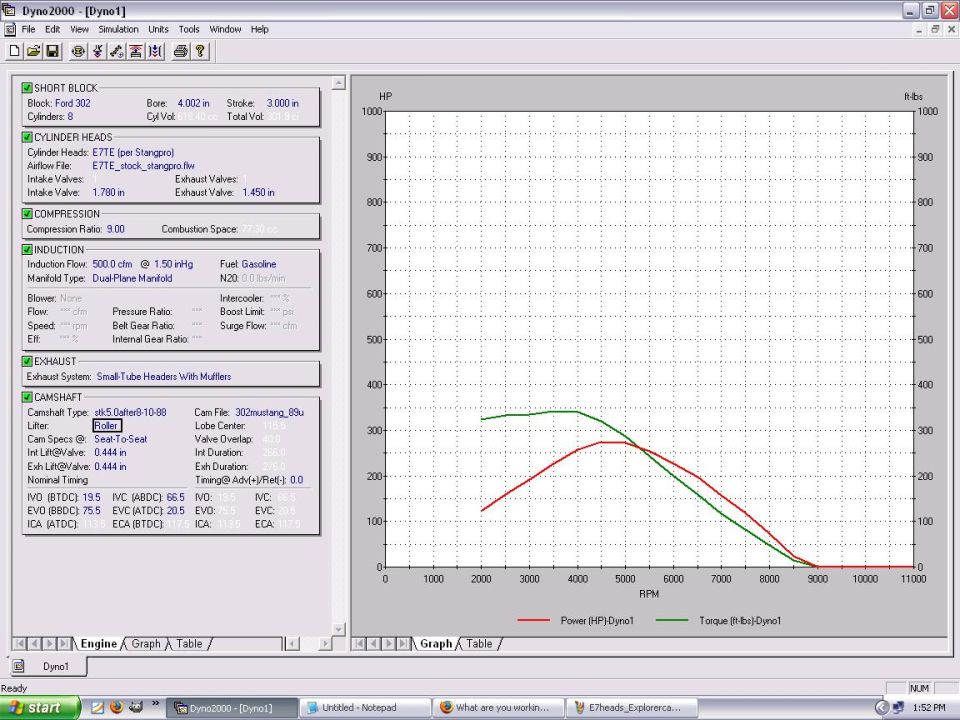This screenshot has width=960, height=720.
Task: Open the File menu
Action: click(28, 29)
